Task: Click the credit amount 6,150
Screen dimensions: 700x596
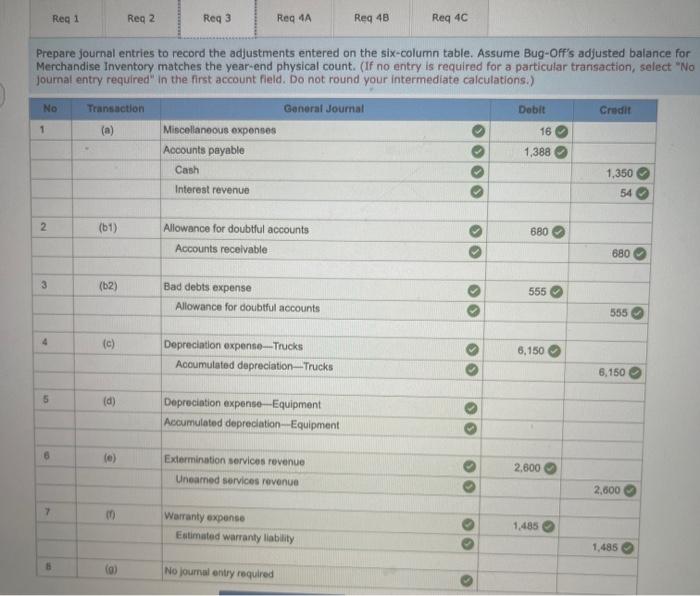Action: [x=612, y=372]
